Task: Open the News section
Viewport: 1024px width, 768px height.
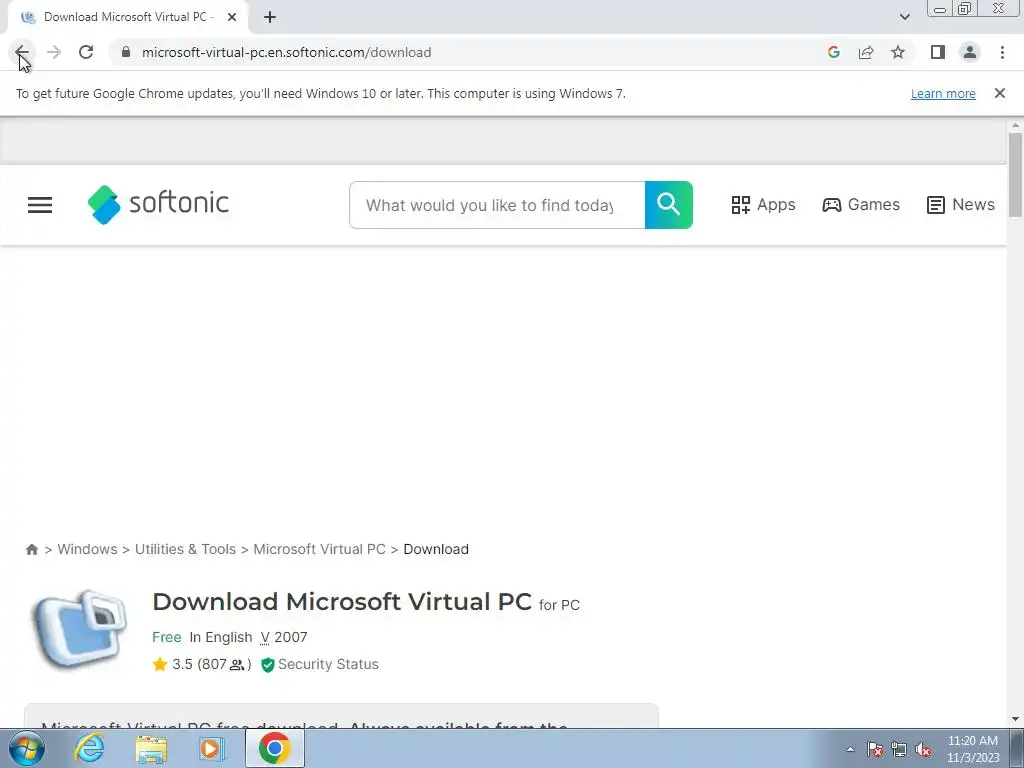Action: (x=961, y=205)
